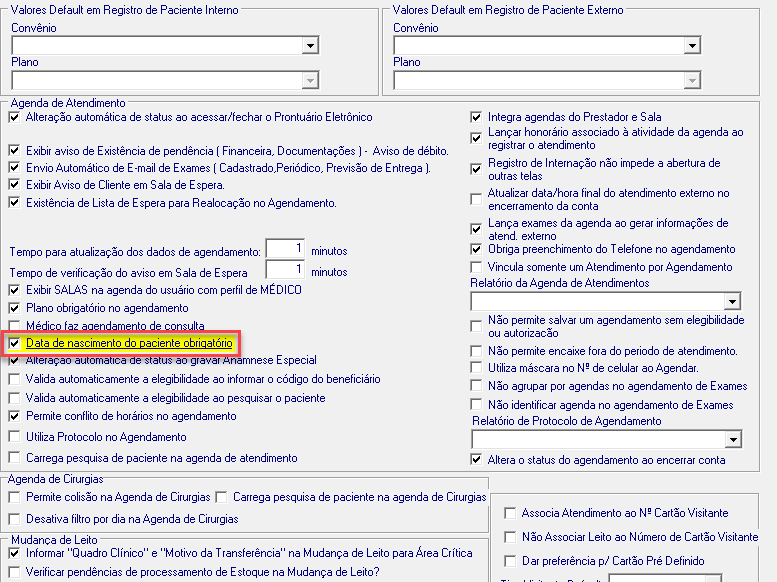
Task: Toggle Data de nascimento do paciente obrigatório
Action: point(14,343)
